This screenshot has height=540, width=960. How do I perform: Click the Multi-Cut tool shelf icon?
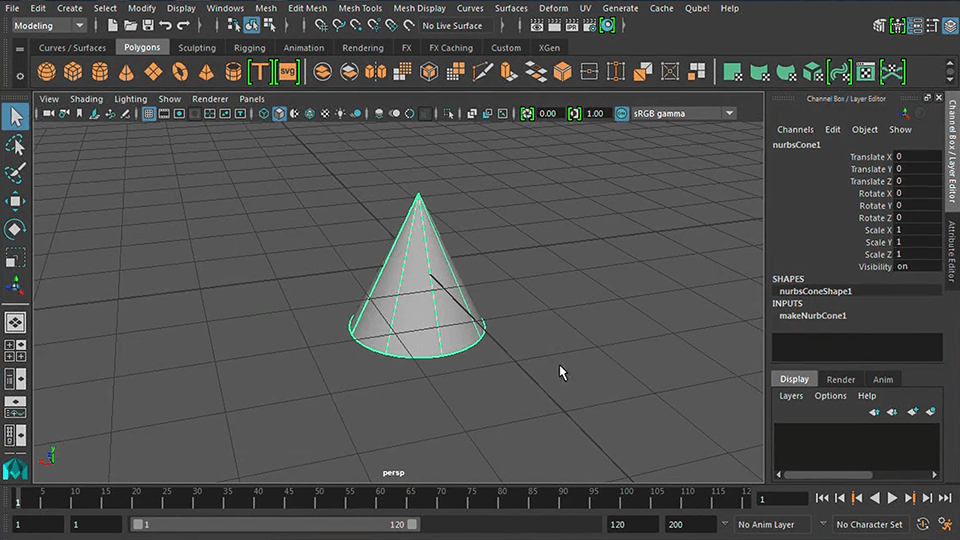coord(482,72)
